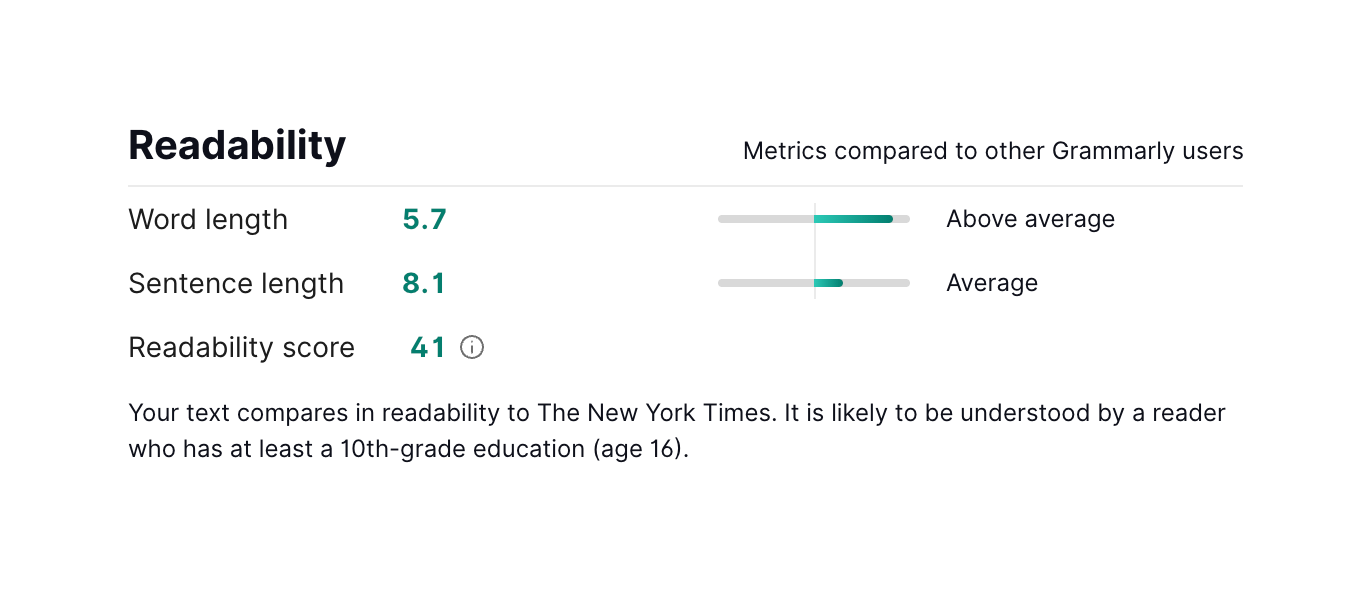The height and width of the screenshot is (591, 1371).
Task: Click the Readability heading
Action: (237, 146)
